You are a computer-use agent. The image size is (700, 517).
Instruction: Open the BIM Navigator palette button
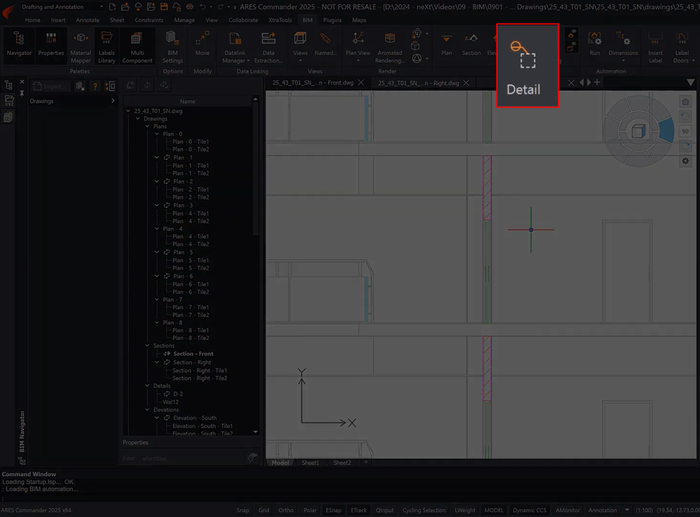(x=19, y=44)
